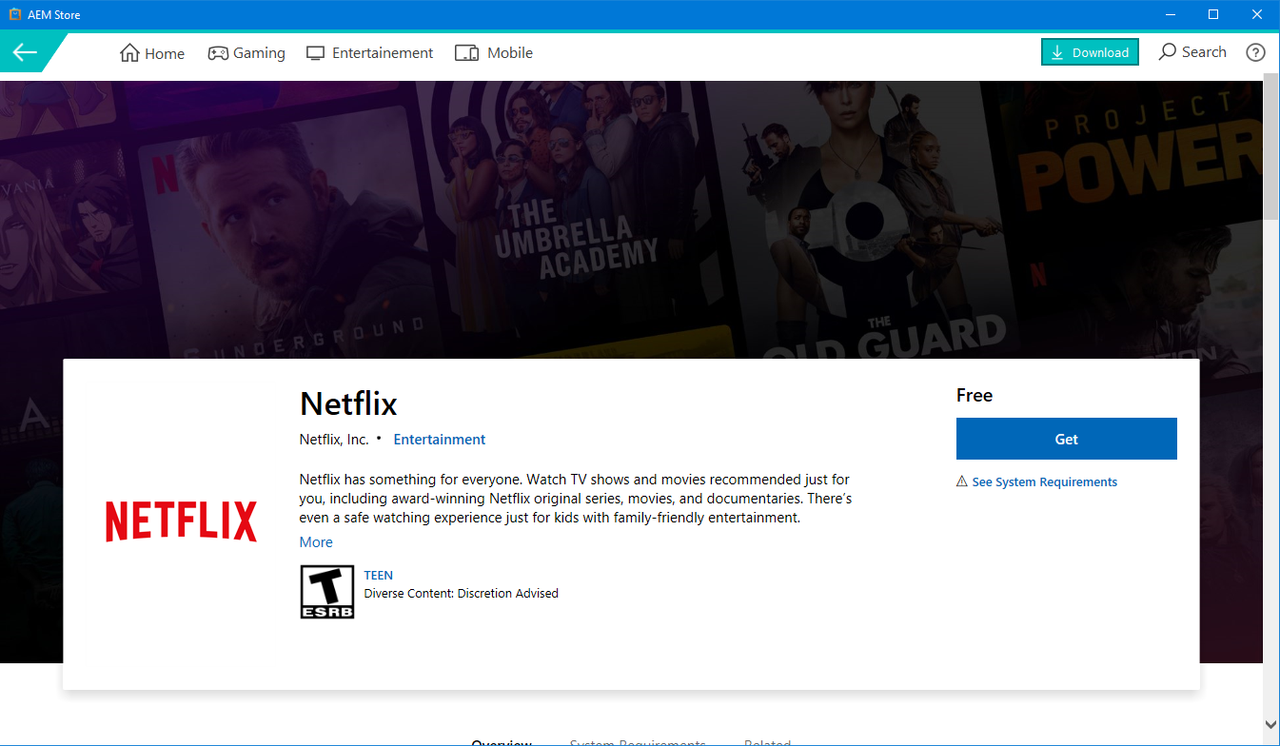Click the AEM Store title bar icon
1280x746 pixels.
coord(15,15)
